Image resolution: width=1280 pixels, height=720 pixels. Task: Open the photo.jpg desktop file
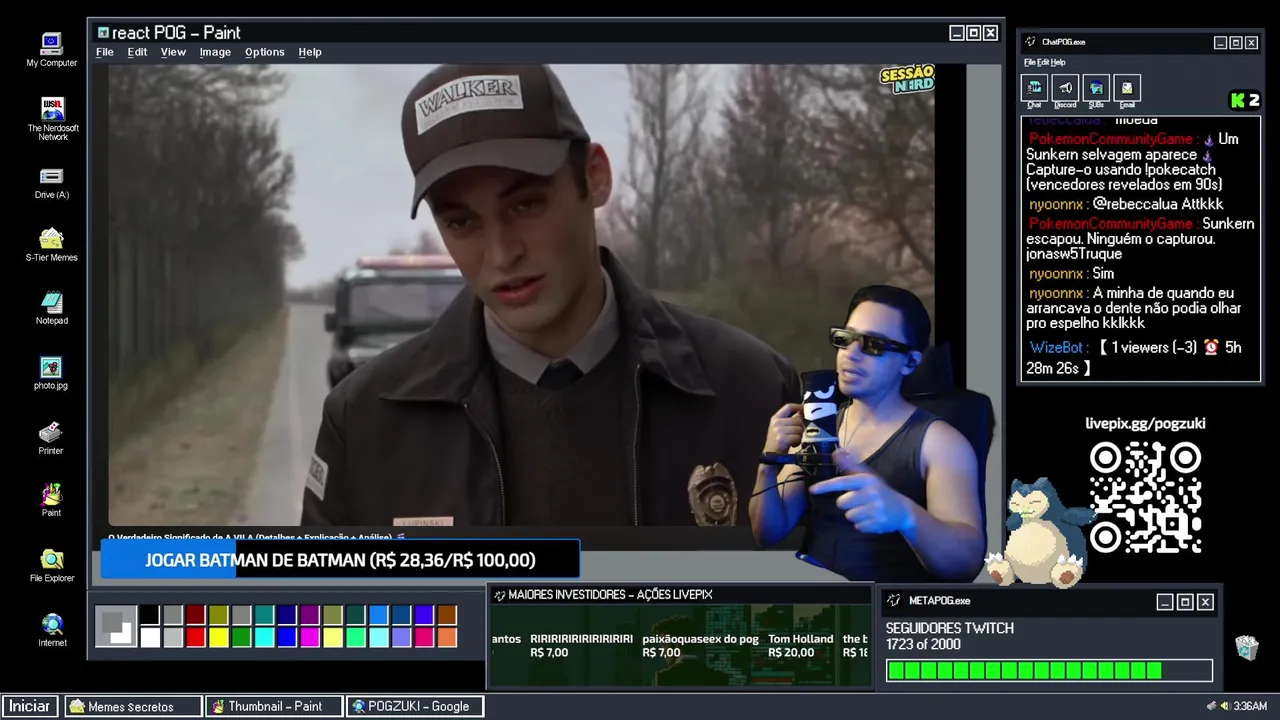click(x=51, y=373)
